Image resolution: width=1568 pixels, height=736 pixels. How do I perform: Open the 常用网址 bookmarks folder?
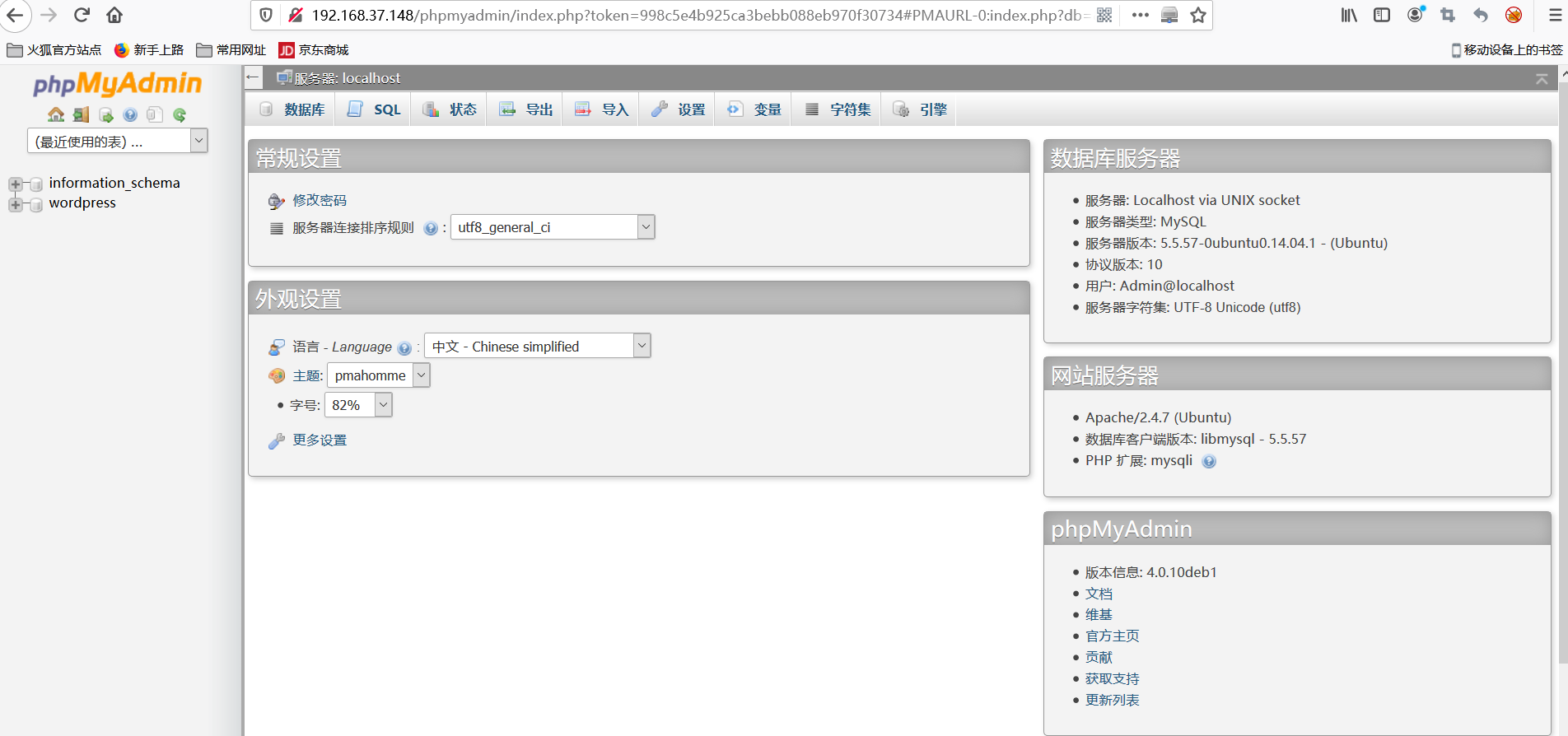pos(231,50)
